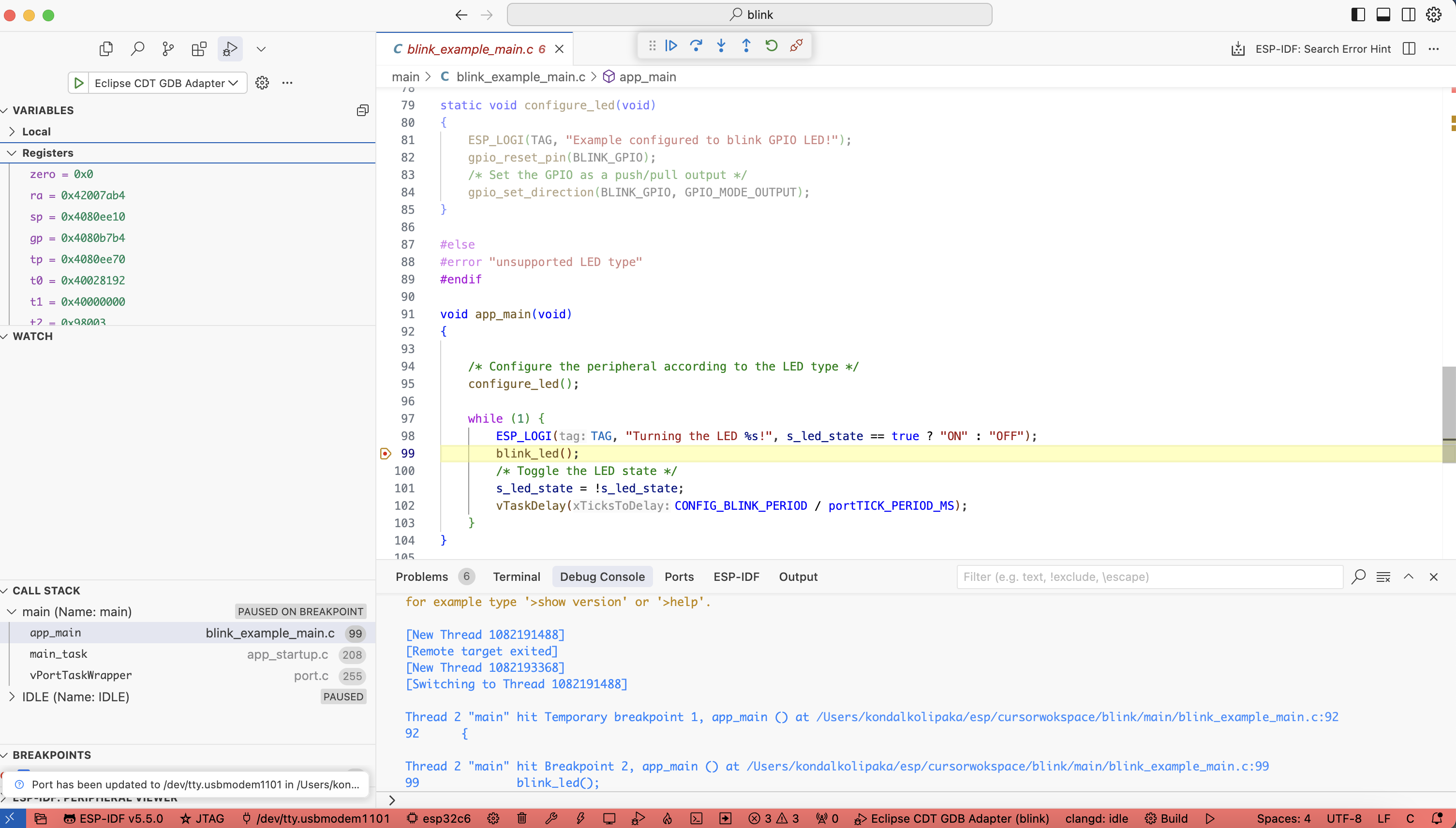Expand the Local variables scope
Screen dimensions: 1456x828
tap(36, 132)
